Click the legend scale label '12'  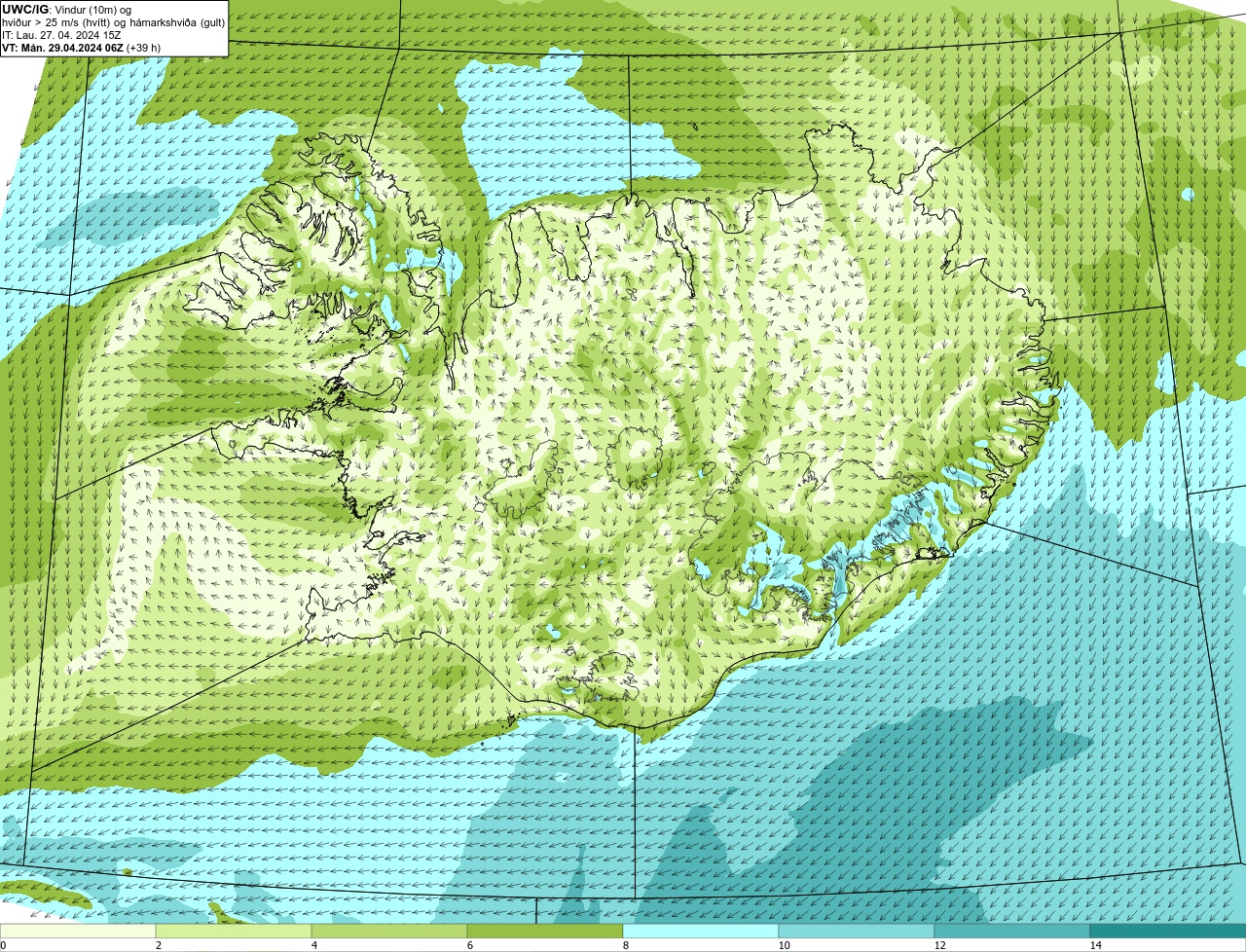[939, 945]
